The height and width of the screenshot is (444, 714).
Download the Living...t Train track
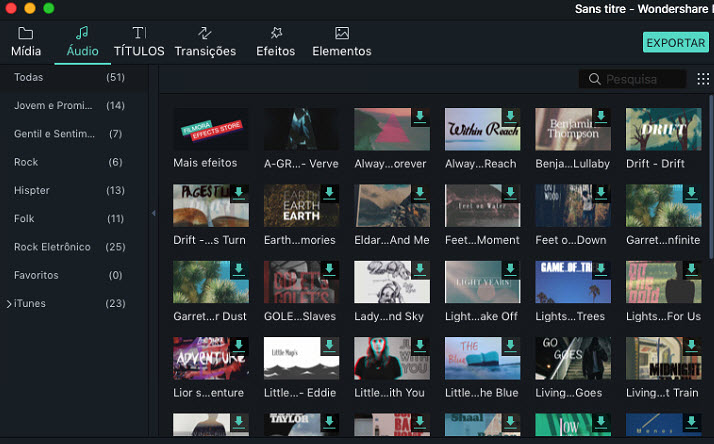(x=692, y=346)
